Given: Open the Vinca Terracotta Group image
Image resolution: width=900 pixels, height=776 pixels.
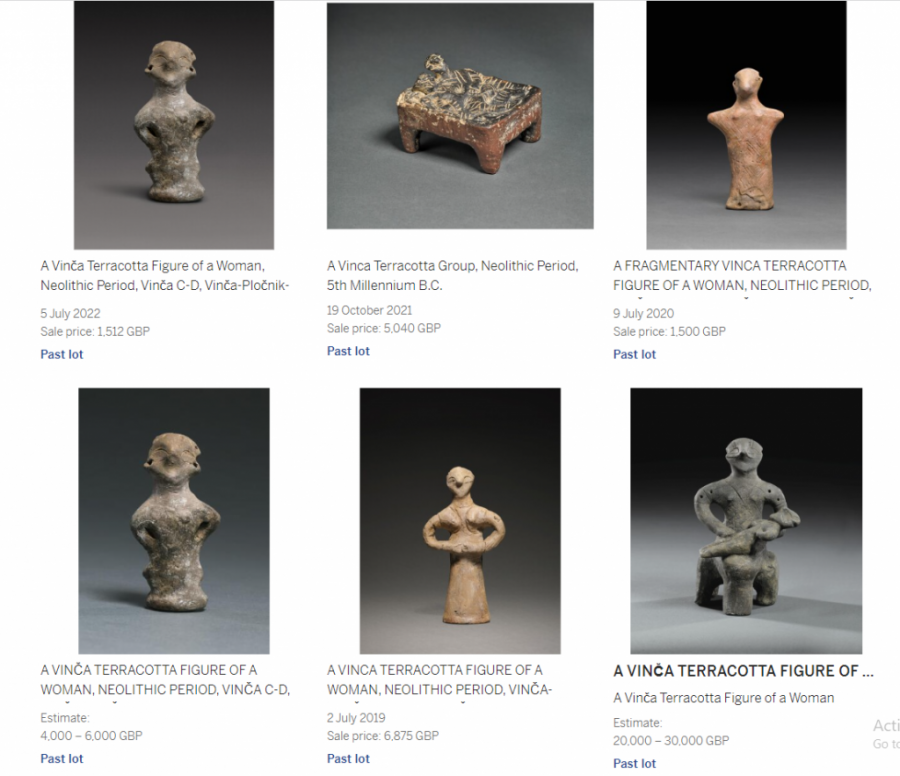Looking at the screenshot, I should point(460,116).
